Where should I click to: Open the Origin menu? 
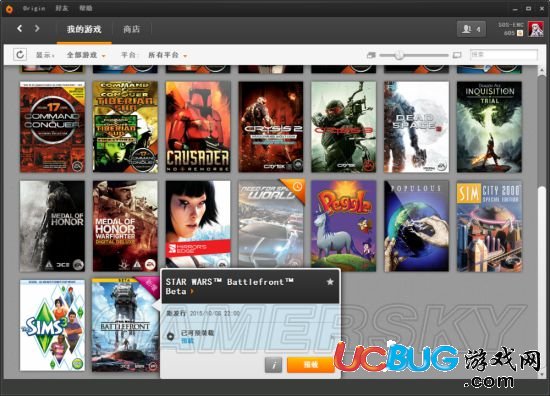pos(34,8)
